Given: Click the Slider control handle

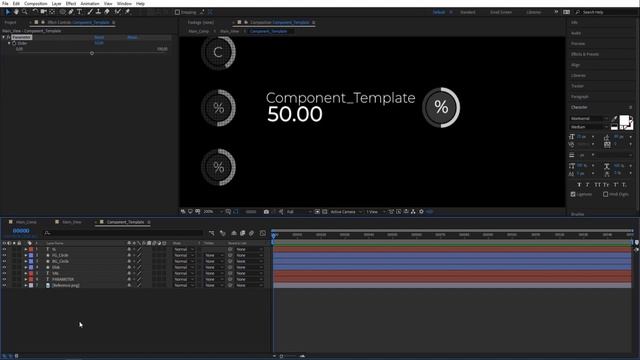Looking at the screenshot, I should pyautogui.click(x=92, y=53).
